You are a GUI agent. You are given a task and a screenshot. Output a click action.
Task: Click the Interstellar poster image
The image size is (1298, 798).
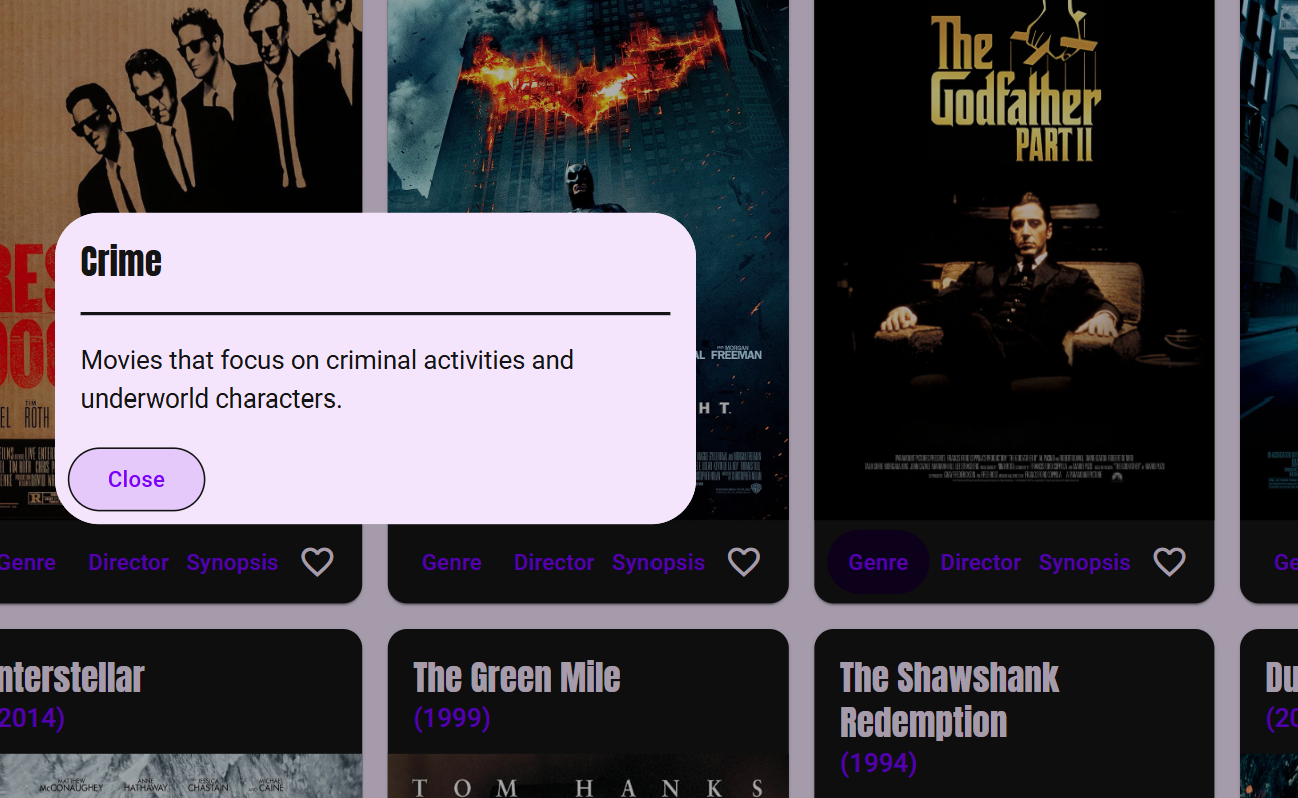pos(181,776)
